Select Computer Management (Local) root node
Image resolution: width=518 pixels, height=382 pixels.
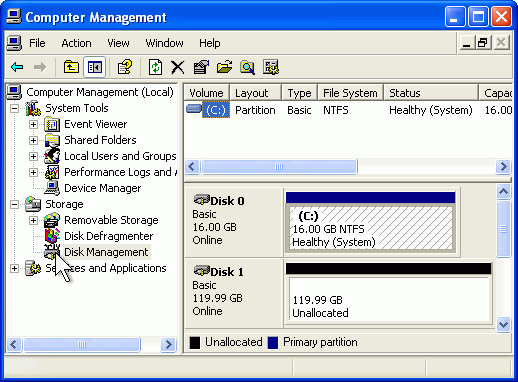[100, 92]
